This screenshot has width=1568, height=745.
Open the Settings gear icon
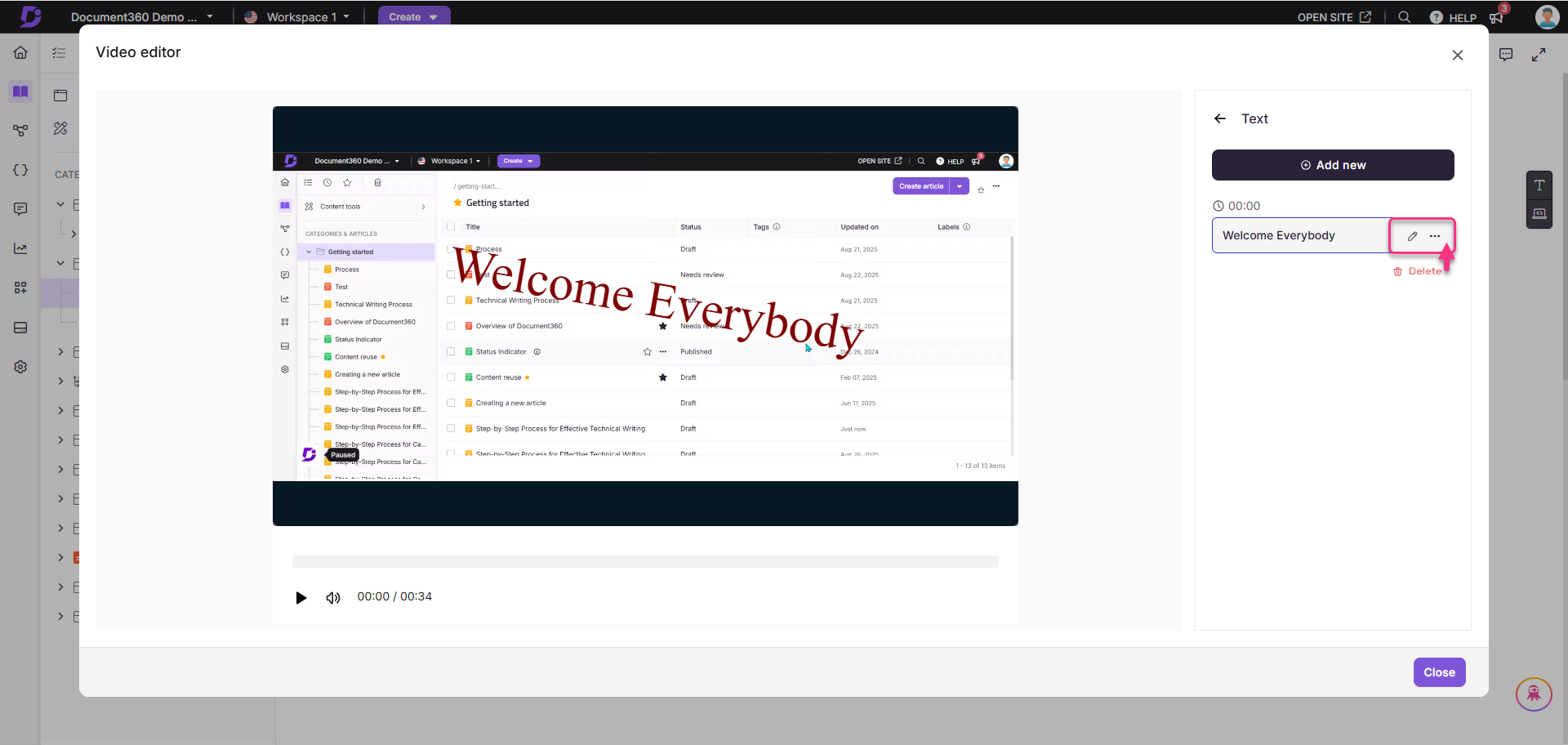(20, 367)
